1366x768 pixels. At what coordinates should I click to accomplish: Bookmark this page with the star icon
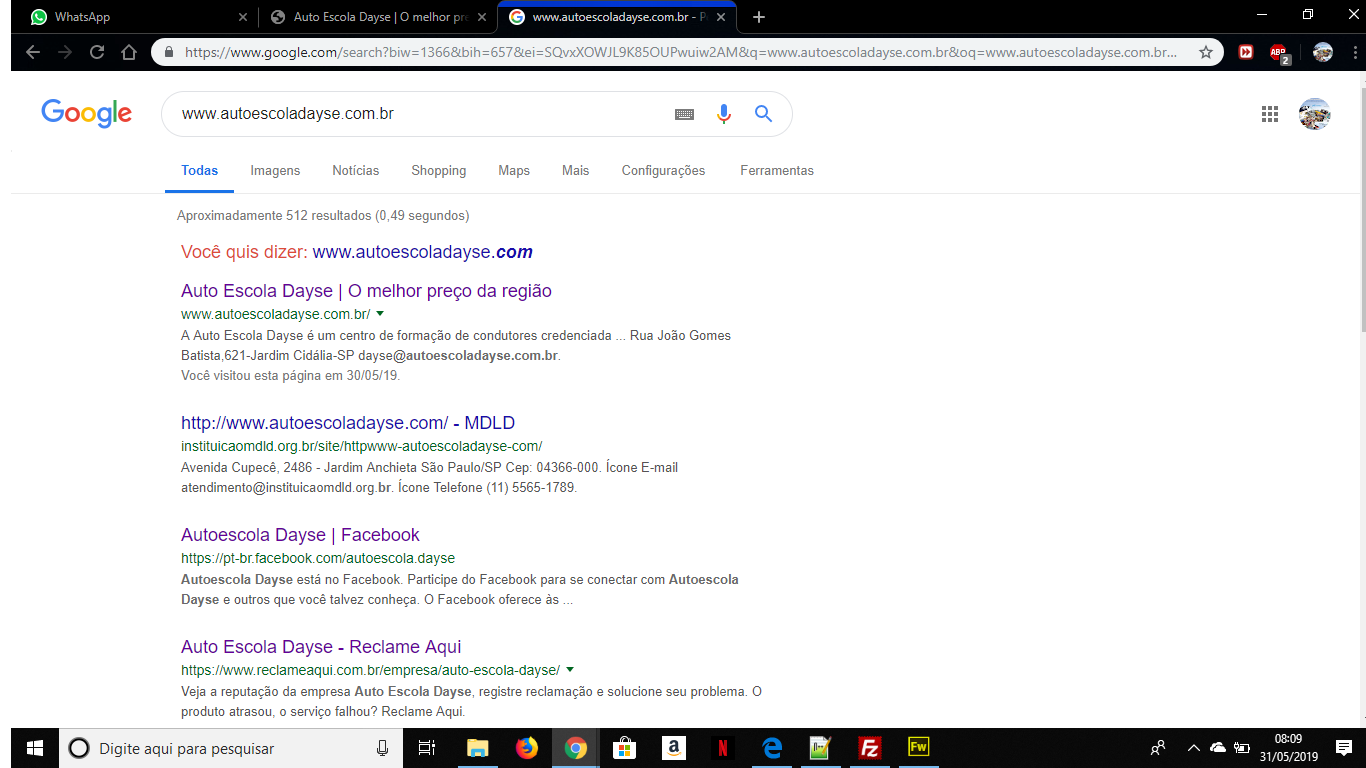[x=1206, y=52]
